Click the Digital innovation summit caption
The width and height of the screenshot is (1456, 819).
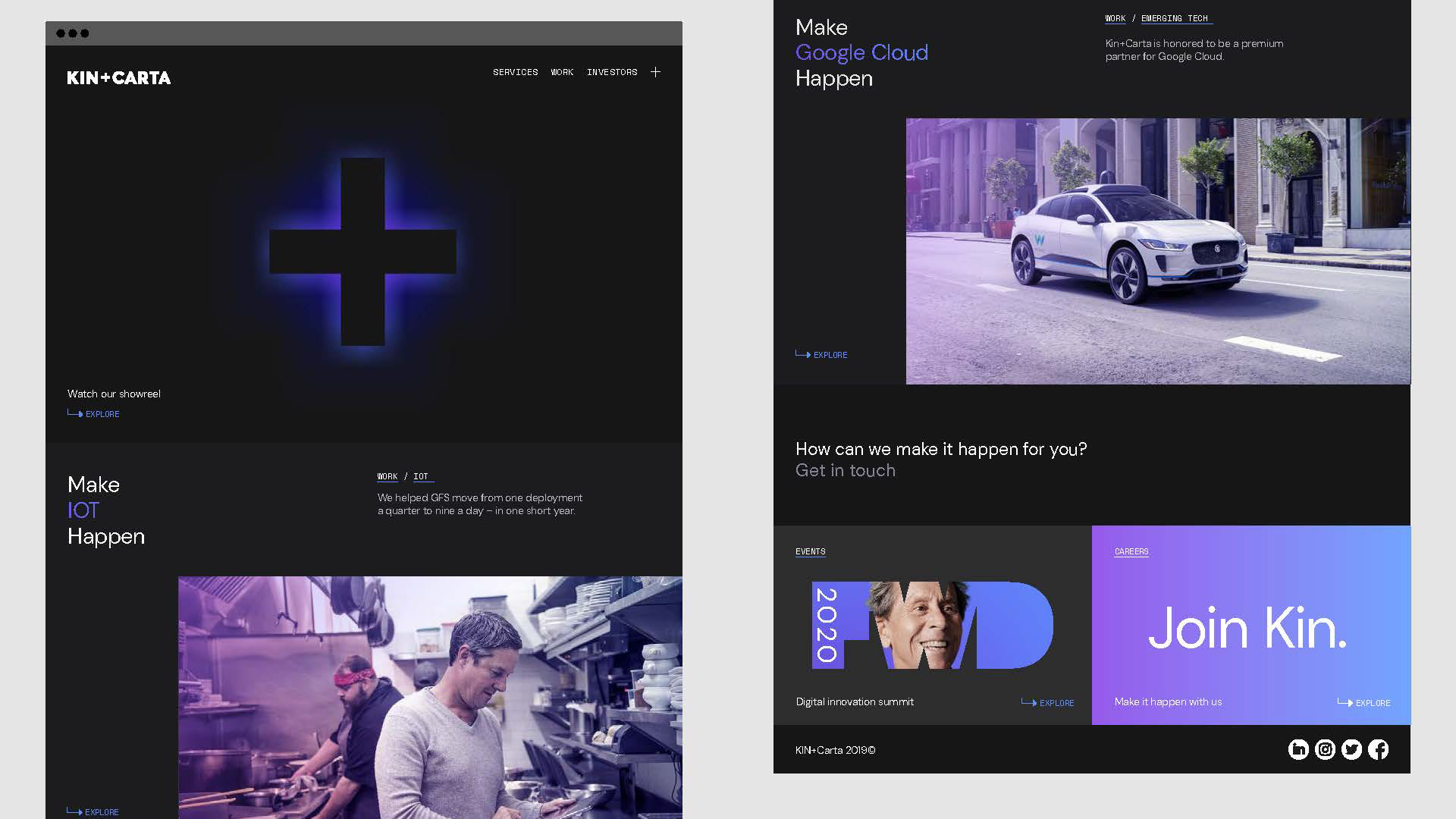[855, 701]
